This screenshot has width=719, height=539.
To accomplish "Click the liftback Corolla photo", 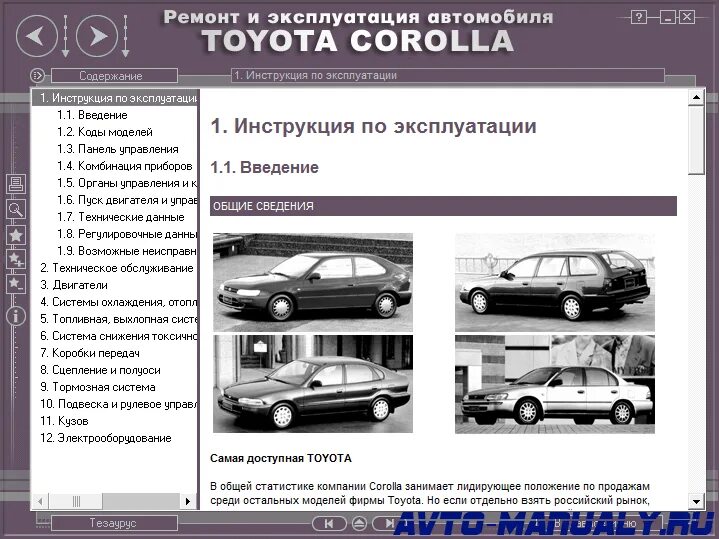I will pos(313,384).
